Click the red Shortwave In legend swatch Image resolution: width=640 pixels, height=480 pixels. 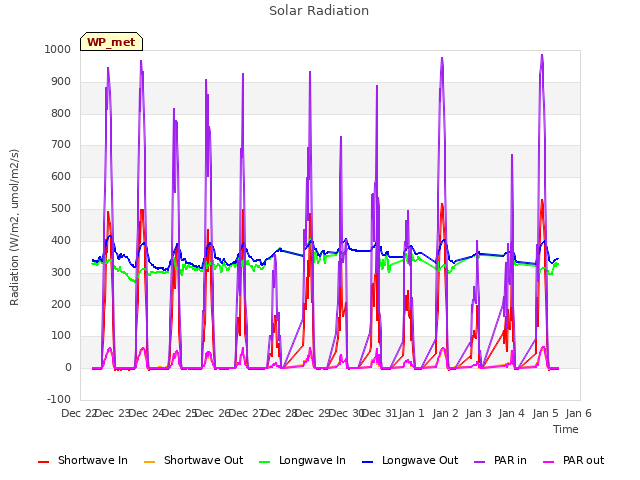43,462
